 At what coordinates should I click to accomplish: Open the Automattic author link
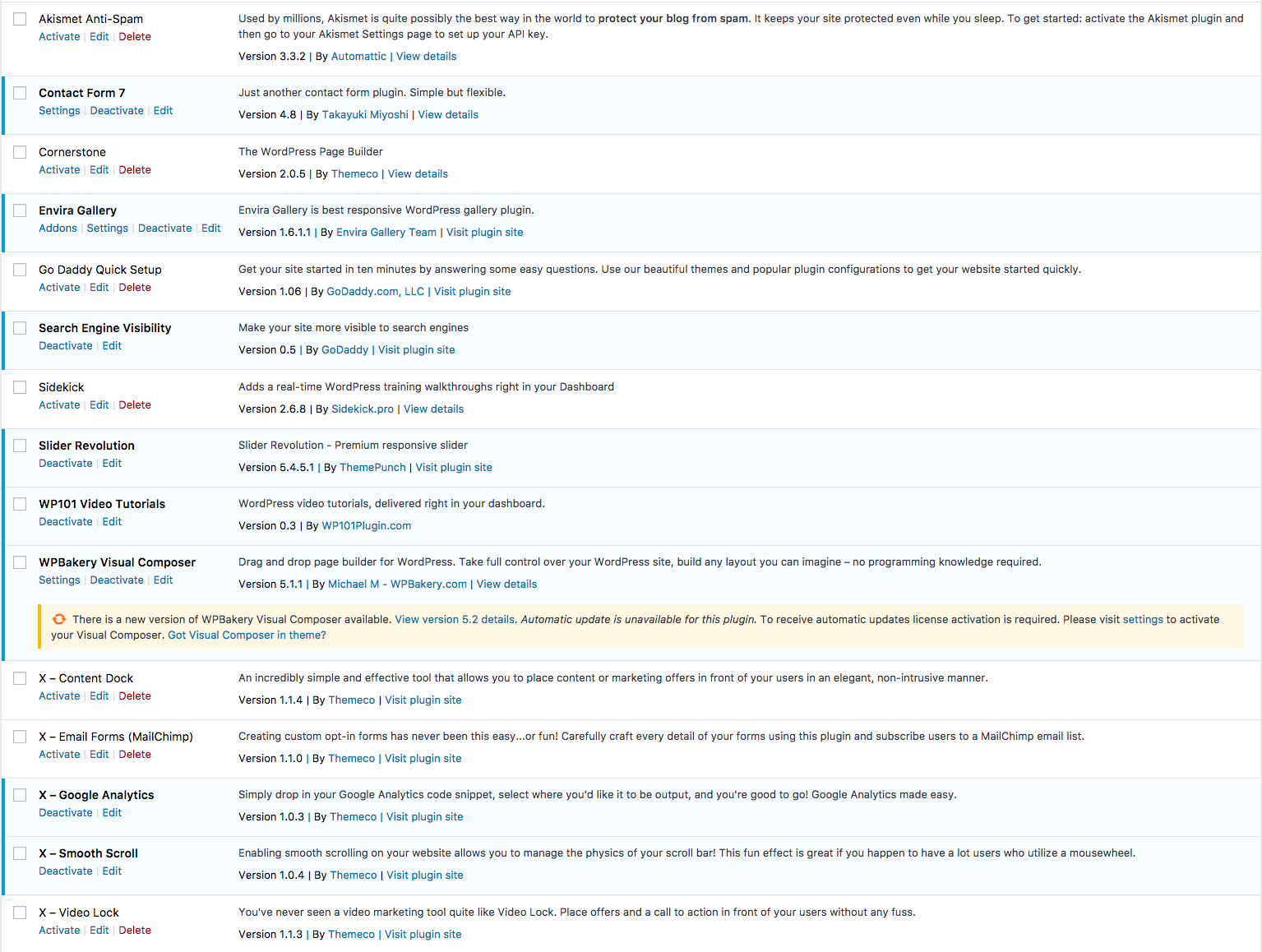pyautogui.click(x=358, y=56)
